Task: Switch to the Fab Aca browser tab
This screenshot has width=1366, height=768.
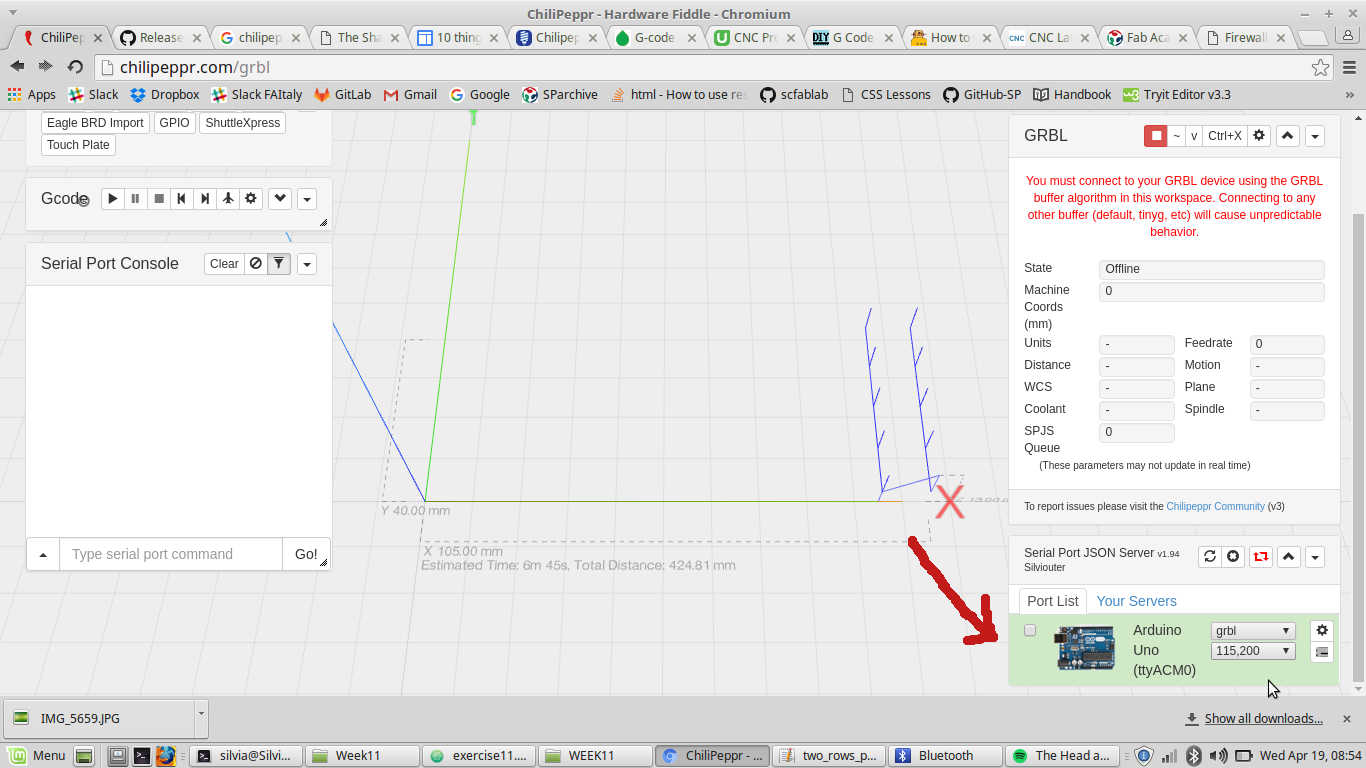Action: pyautogui.click(x=1145, y=38)
